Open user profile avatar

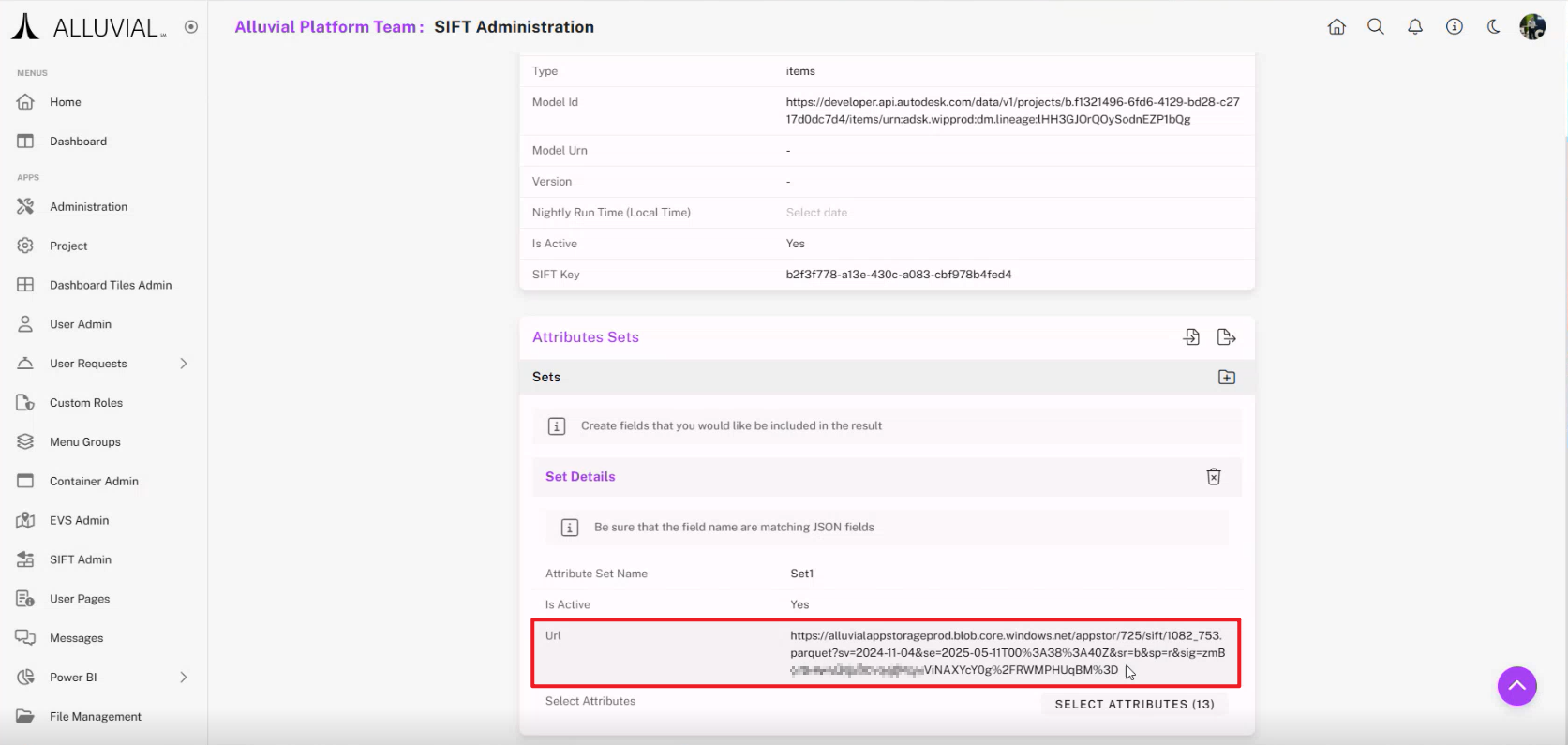click(1532, 27)
